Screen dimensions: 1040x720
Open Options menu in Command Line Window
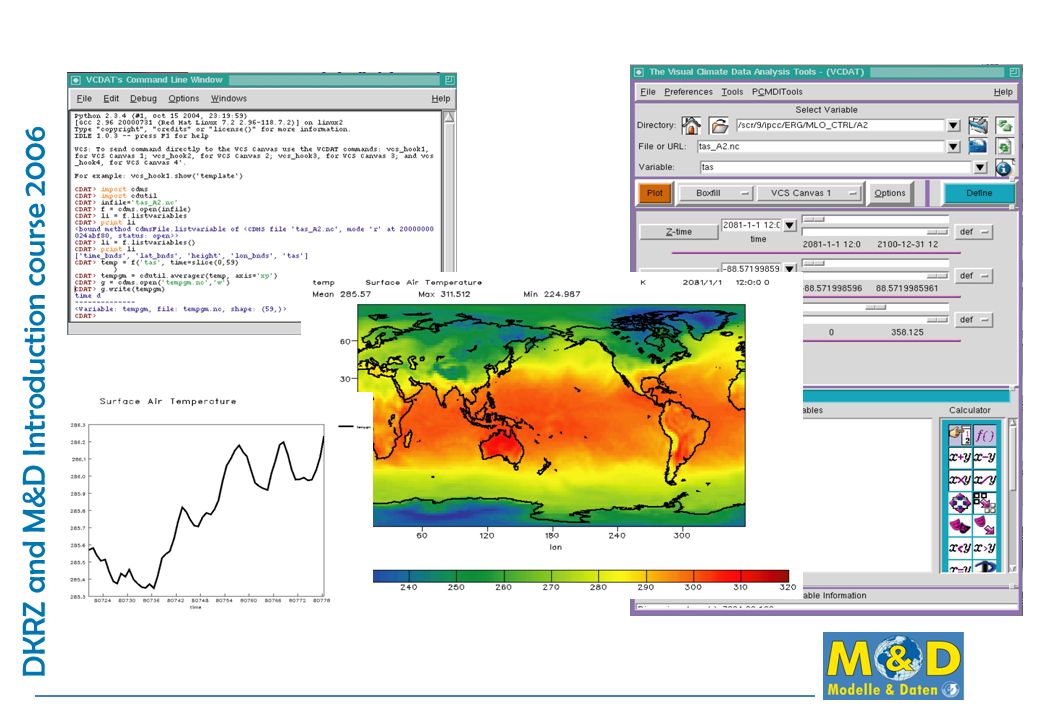point(184,98)
